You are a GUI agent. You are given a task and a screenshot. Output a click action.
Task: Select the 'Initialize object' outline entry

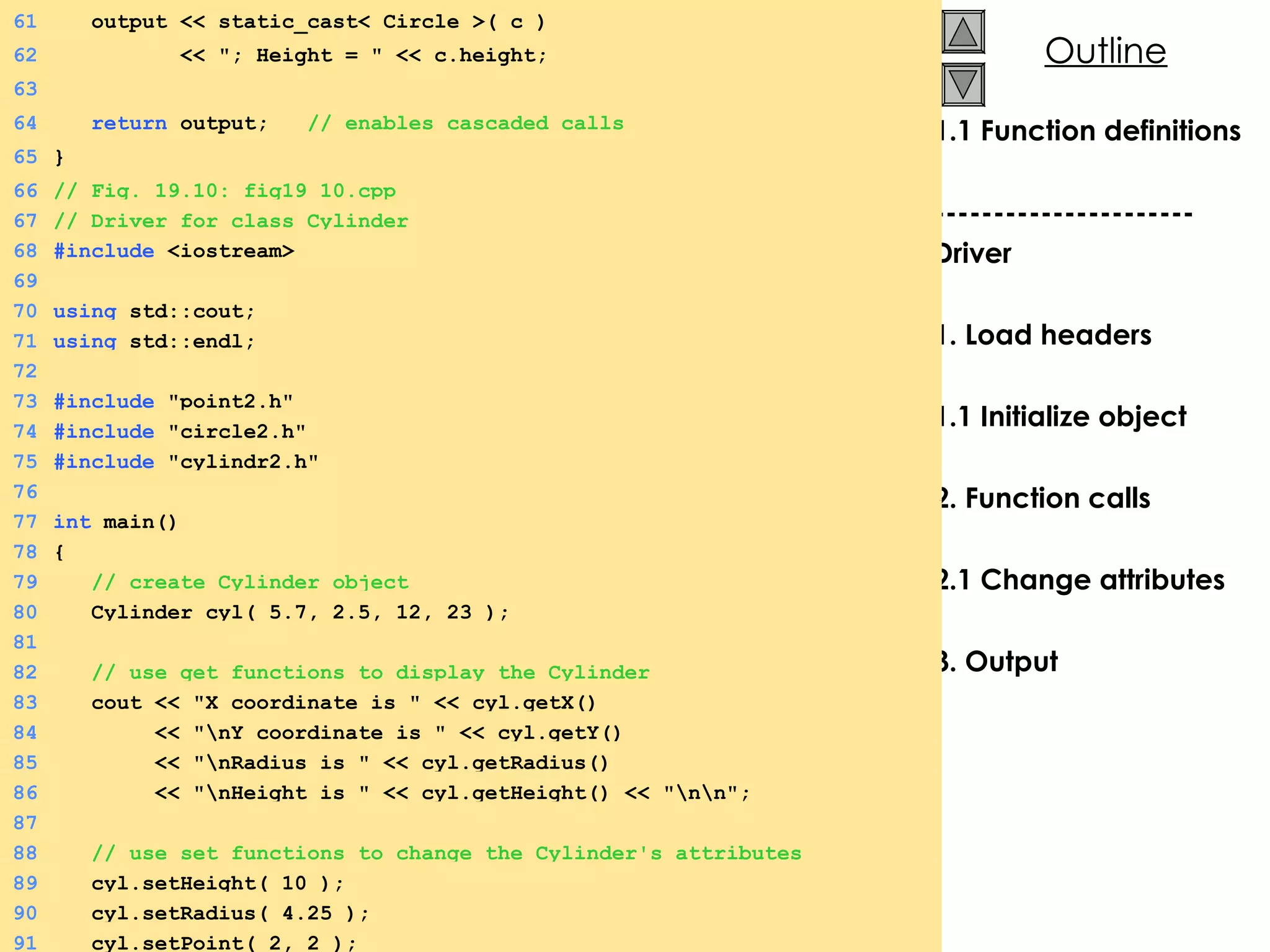click(1064, 416)
